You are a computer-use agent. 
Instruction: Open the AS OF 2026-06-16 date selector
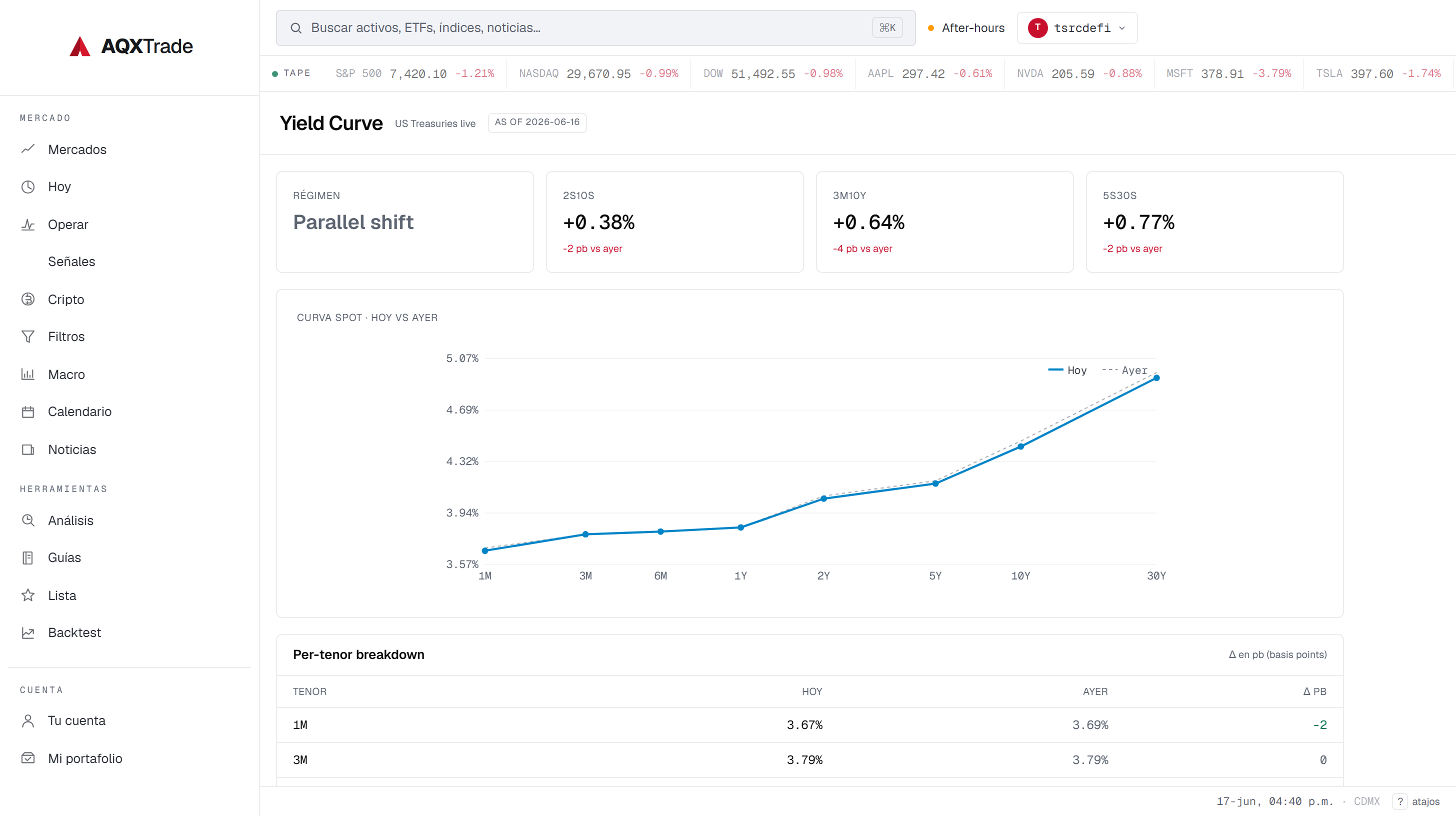[x=537, y=122]
